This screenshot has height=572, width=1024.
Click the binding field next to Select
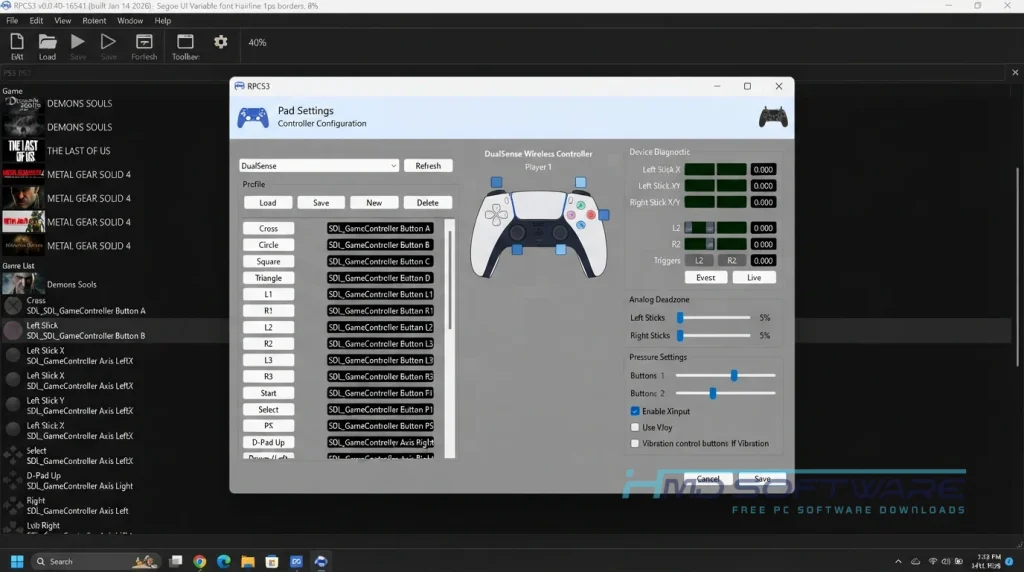(380, 409)
